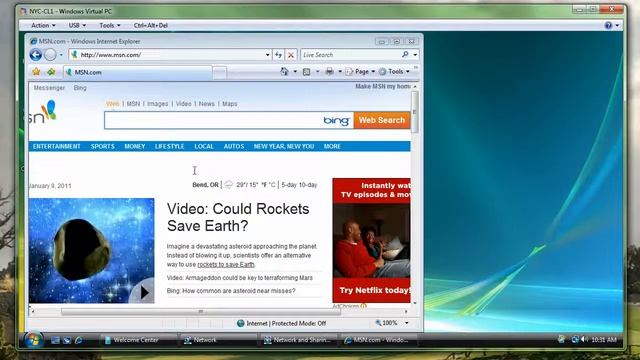Click the address bar showing http://www.msn.com/
The width and height of the screenshot is (640, 360).
coord(167,55)
